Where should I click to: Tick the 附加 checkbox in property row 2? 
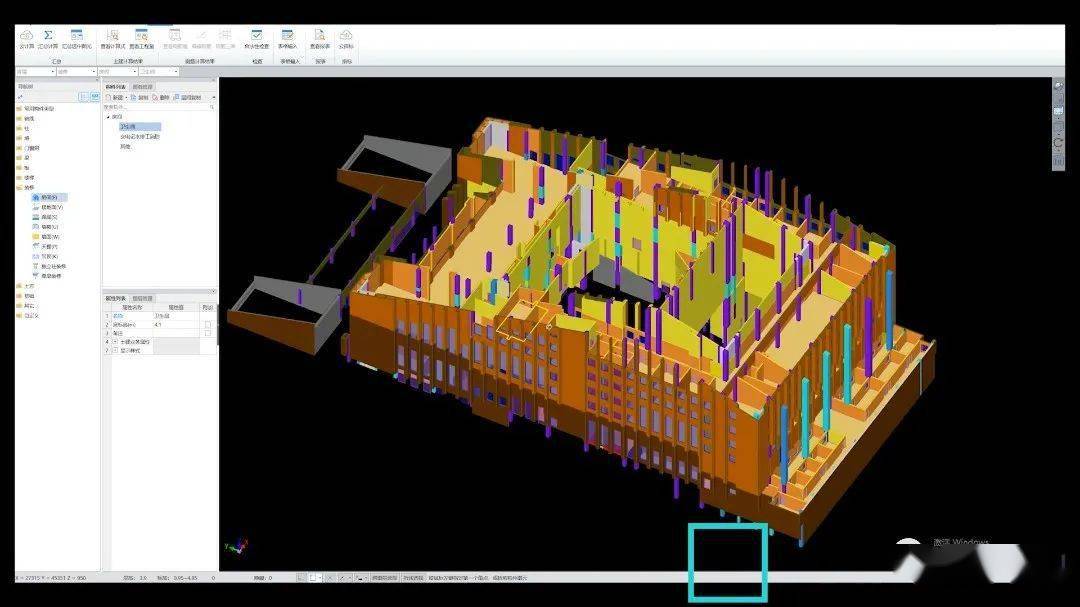point(207,325)
